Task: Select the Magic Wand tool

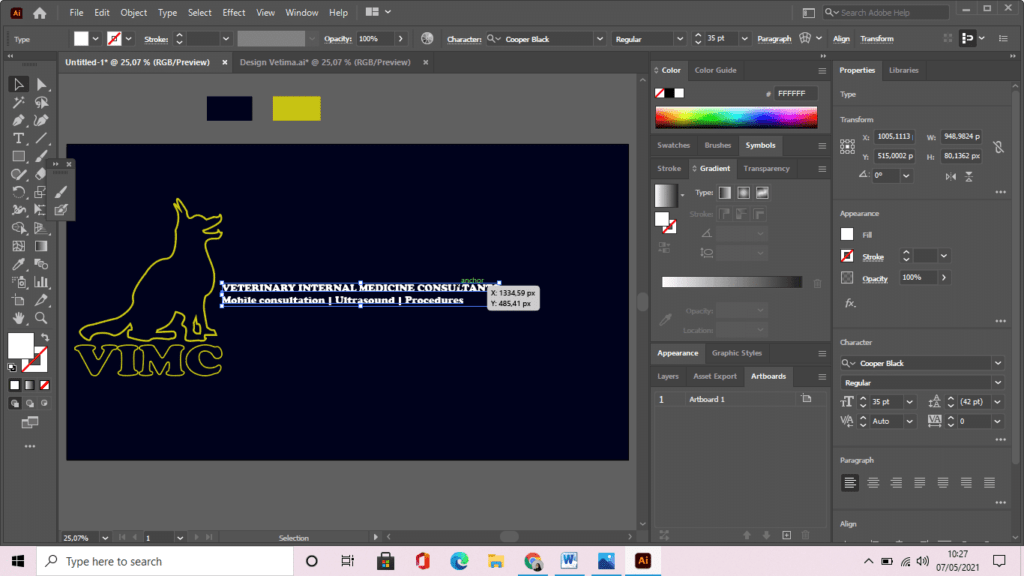Action: point(18,103)
